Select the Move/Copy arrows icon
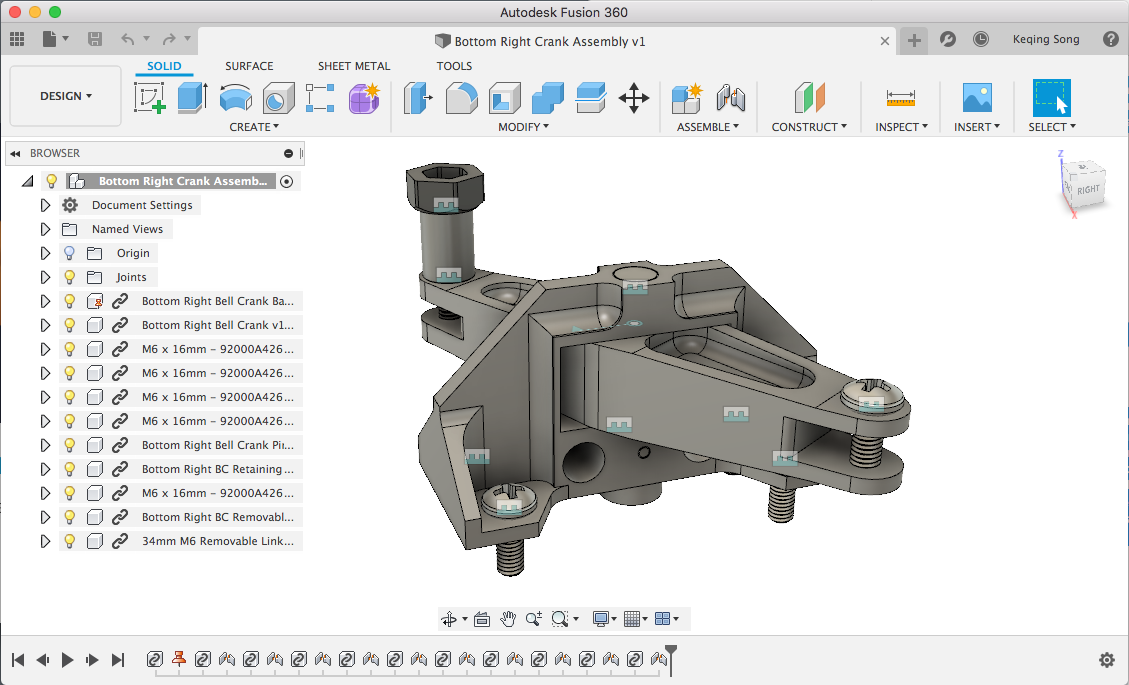Image resolution: width=1129 pixels, height=685 pixels. pos(634,98)
